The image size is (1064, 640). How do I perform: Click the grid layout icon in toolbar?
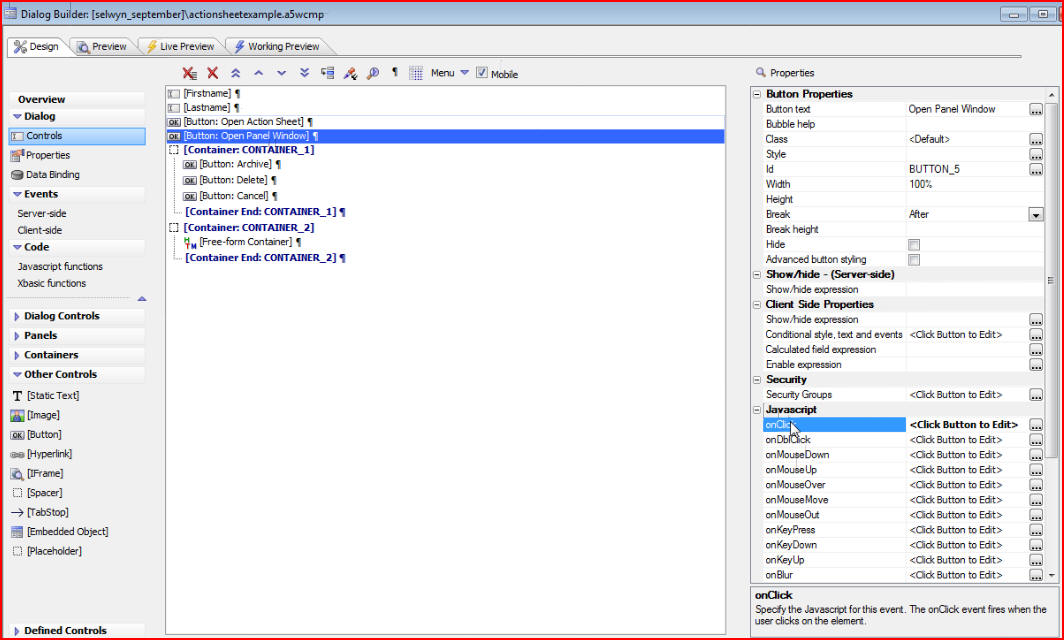(x=416, y=73)
